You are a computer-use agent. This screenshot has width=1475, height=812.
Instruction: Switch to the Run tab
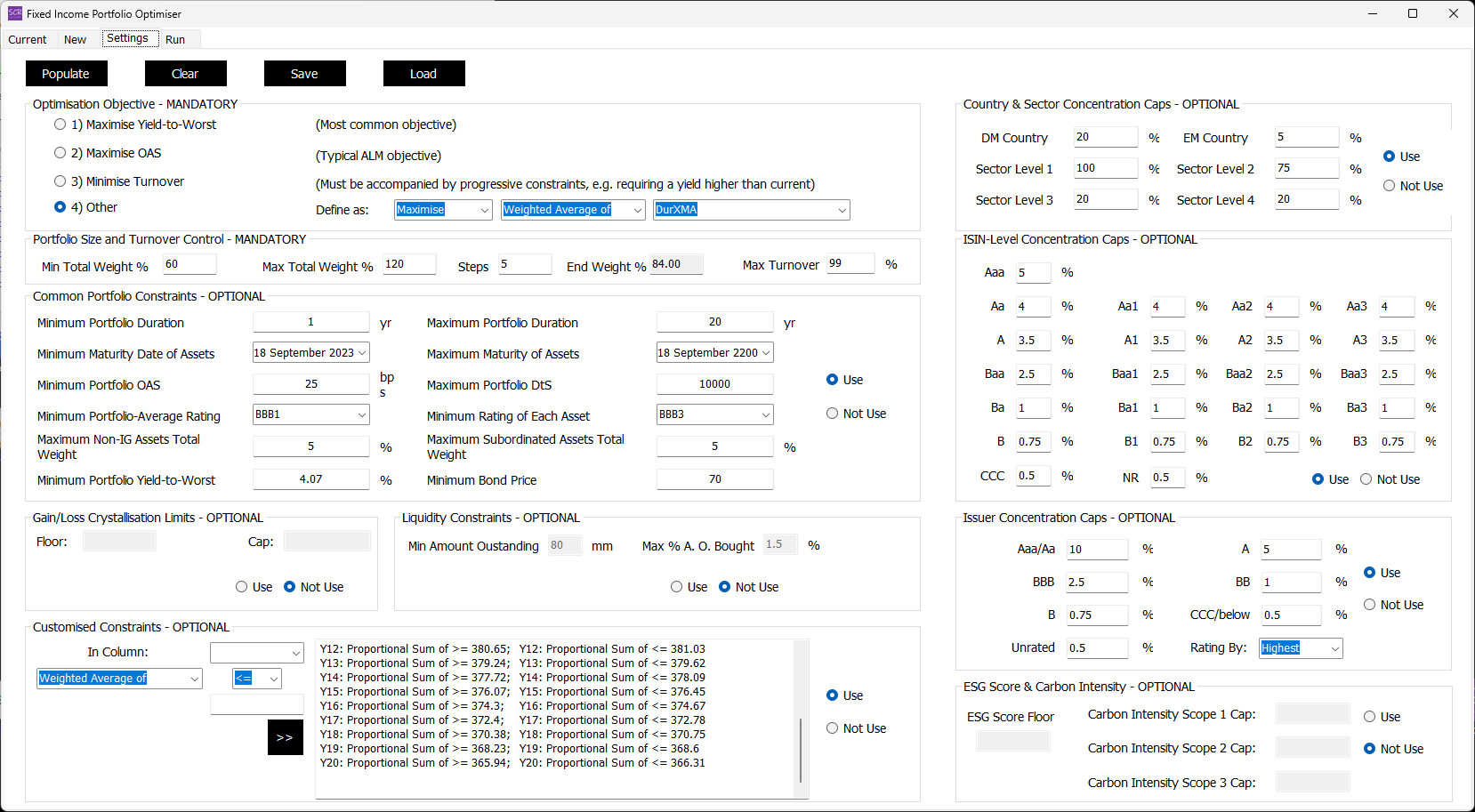tap(175, 39)
